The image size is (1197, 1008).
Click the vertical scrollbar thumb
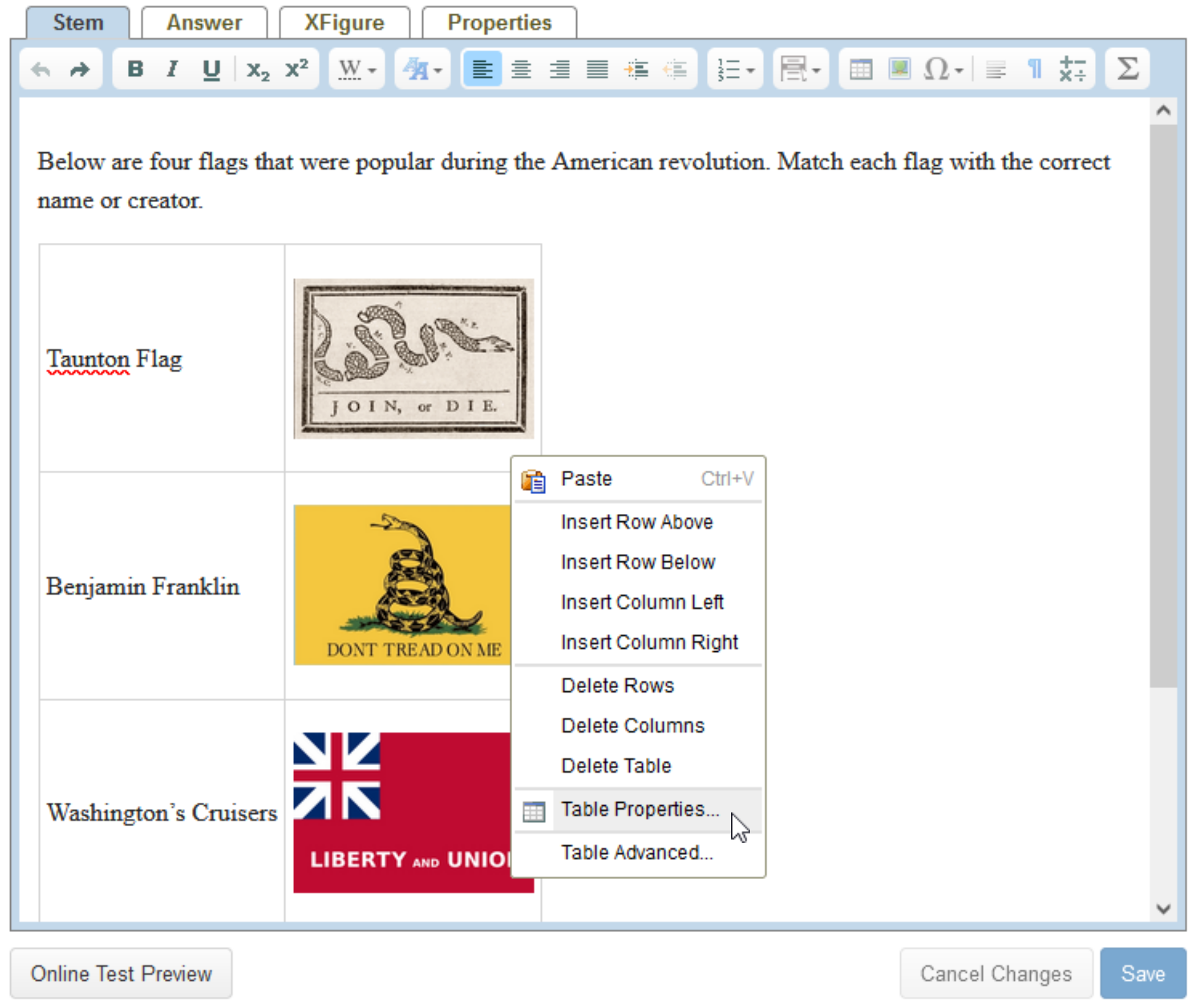click(1163, 405)
